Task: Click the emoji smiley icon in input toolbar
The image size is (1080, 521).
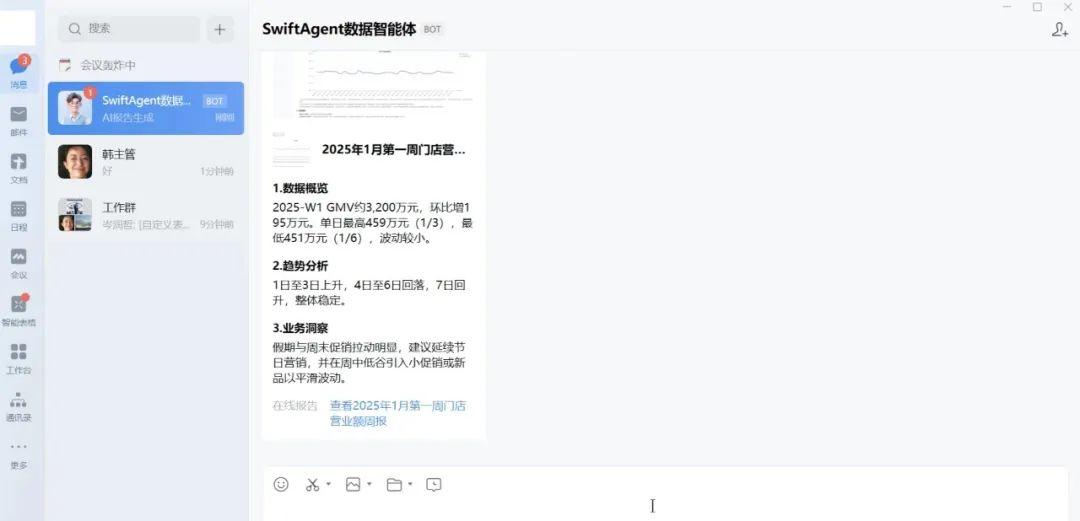Action: click(x=281, y=484)
